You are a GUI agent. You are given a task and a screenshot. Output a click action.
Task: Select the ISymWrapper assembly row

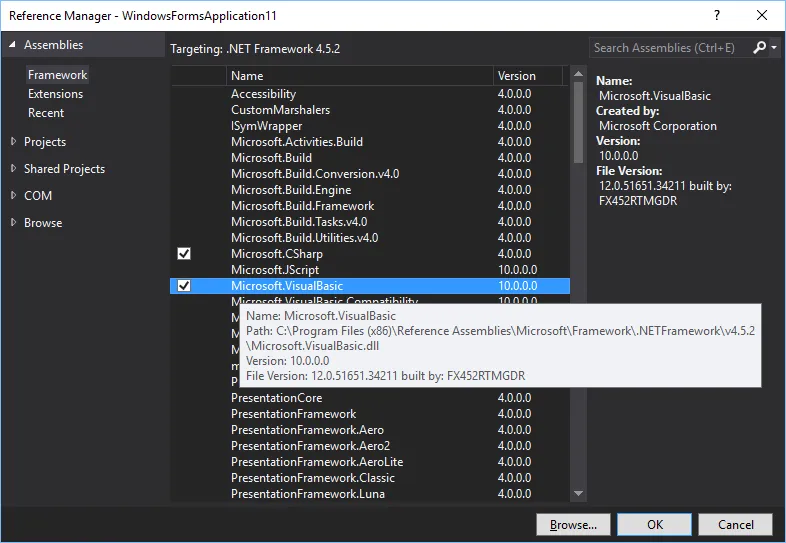tap(370, 126)
